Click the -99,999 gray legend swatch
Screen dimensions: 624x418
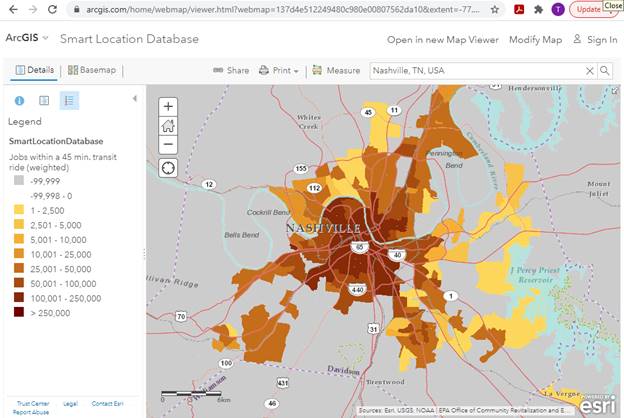tap(19, 180)
